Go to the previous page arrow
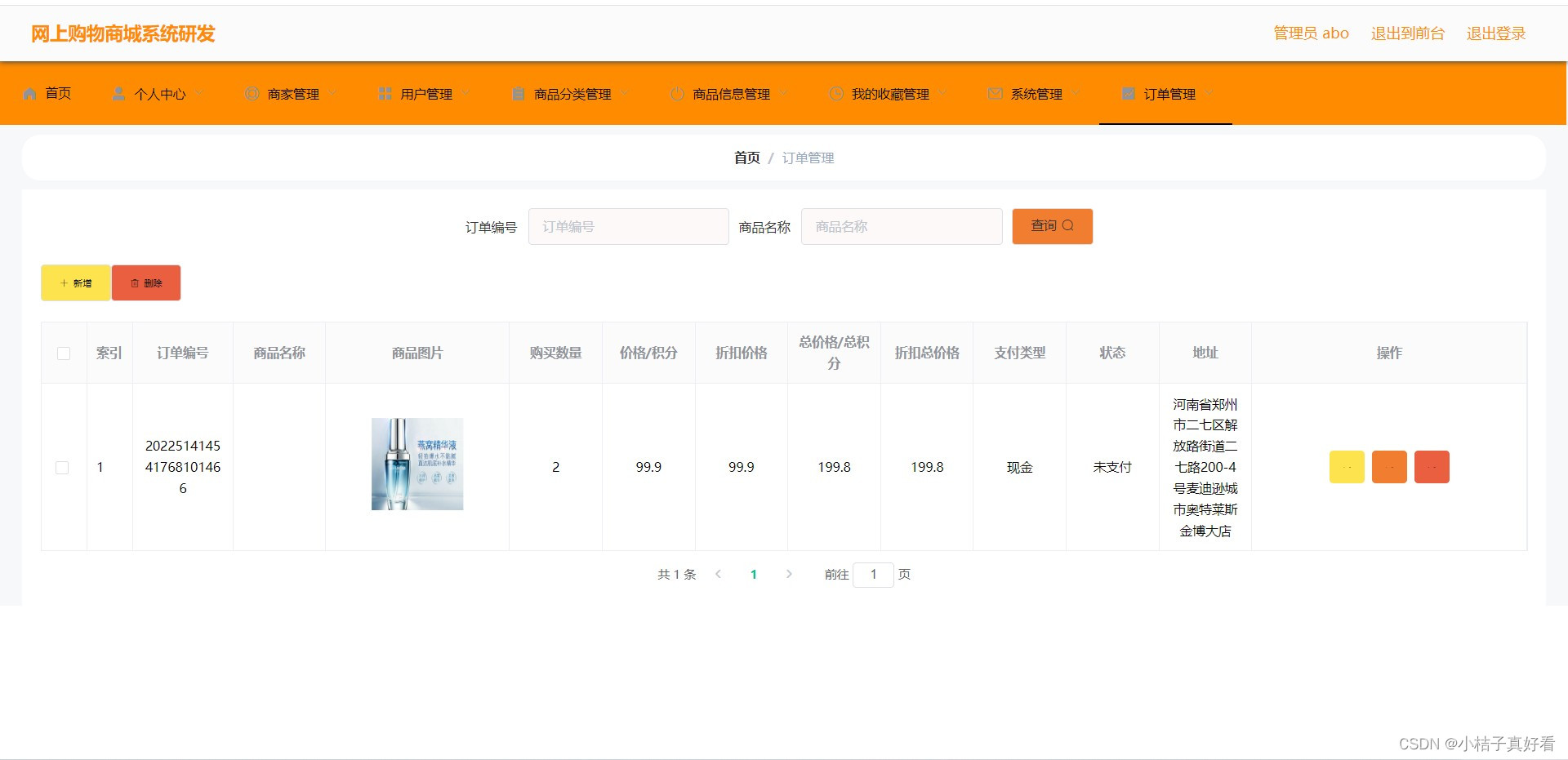Viewport: 1568px width, 760px height. [718, 574]
